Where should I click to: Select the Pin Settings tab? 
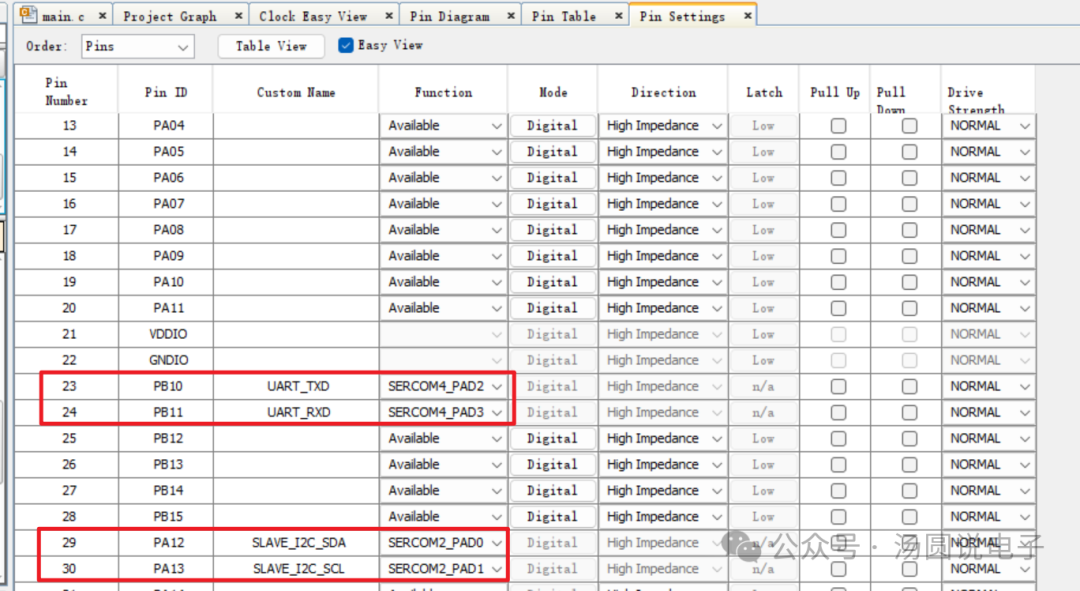[682, 16]
